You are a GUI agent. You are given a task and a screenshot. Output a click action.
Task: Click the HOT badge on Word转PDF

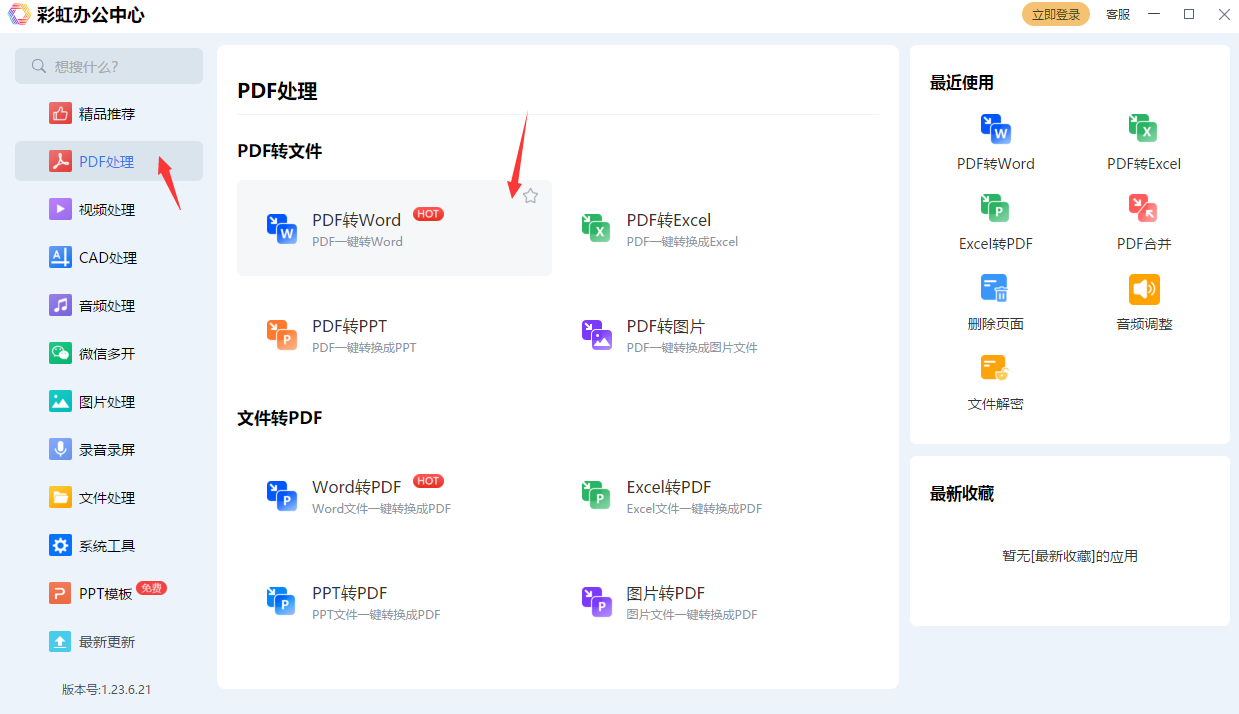click(x=428, y=481)
